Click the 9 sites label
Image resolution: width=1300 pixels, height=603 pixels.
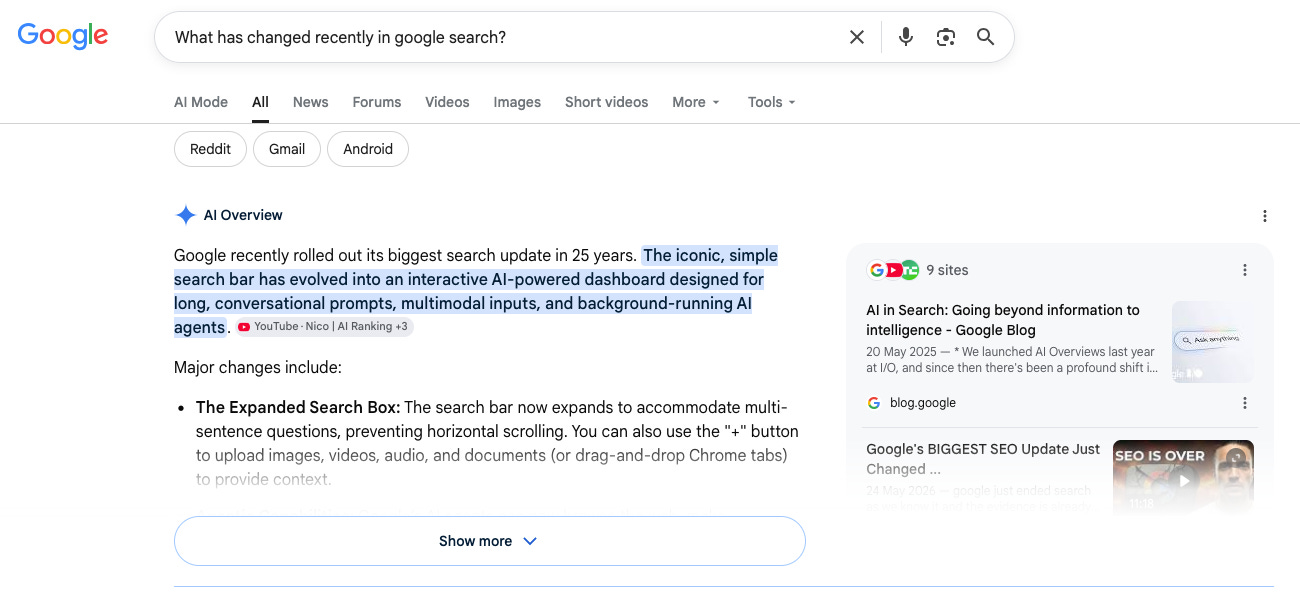click(x=947, y=270)
